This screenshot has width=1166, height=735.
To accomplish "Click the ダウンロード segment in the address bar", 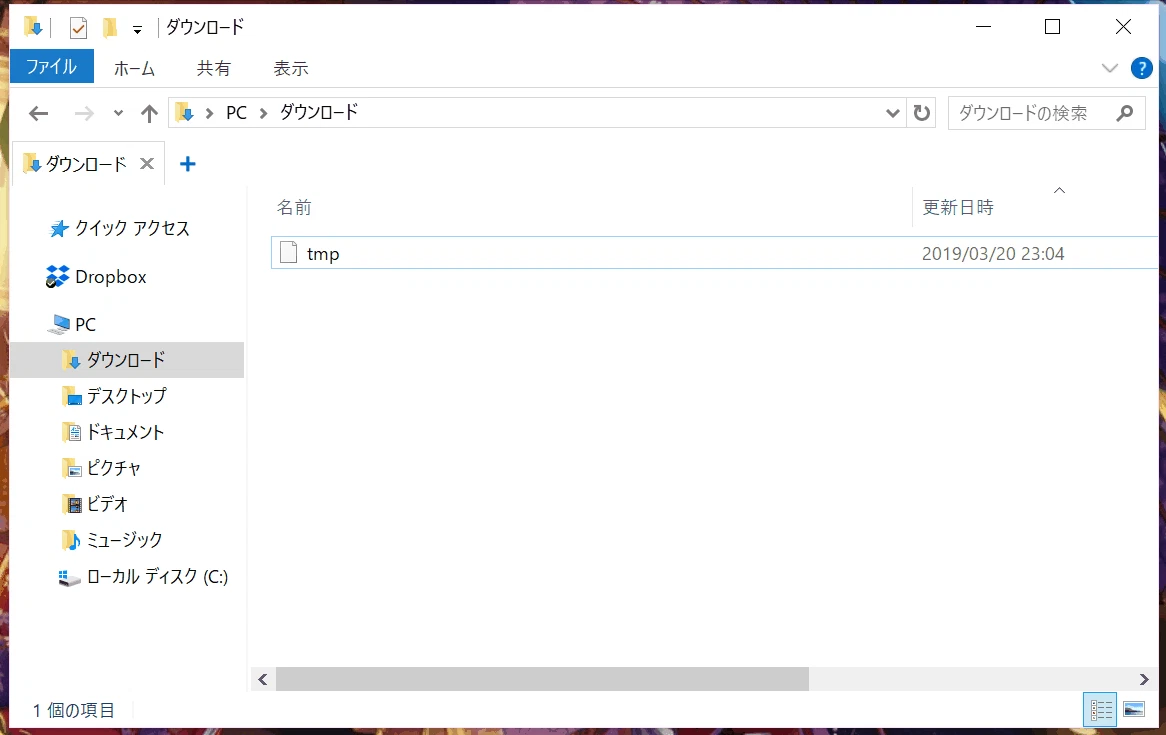I will (x=319, y=112).
